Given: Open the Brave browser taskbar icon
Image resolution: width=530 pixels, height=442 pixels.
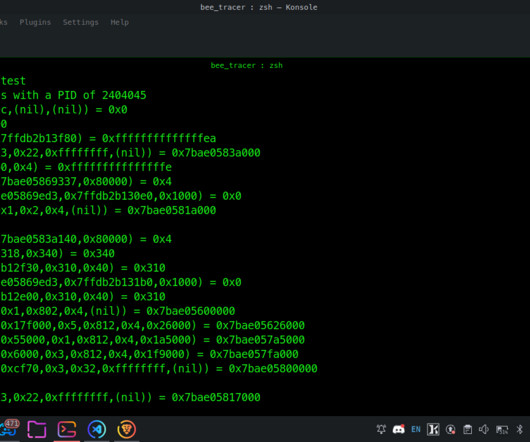Looking at the screenshot, I should [x=126, y=429].
